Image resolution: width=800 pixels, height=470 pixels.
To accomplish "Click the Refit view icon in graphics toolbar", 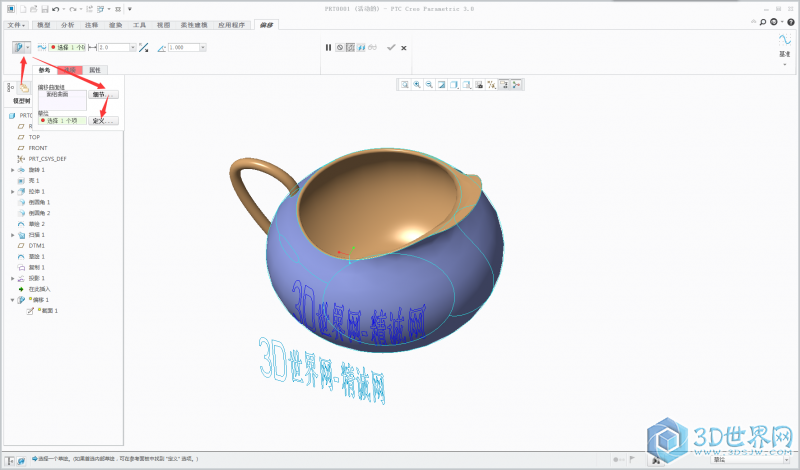I will pyautogui.click(x=405, y=85).
